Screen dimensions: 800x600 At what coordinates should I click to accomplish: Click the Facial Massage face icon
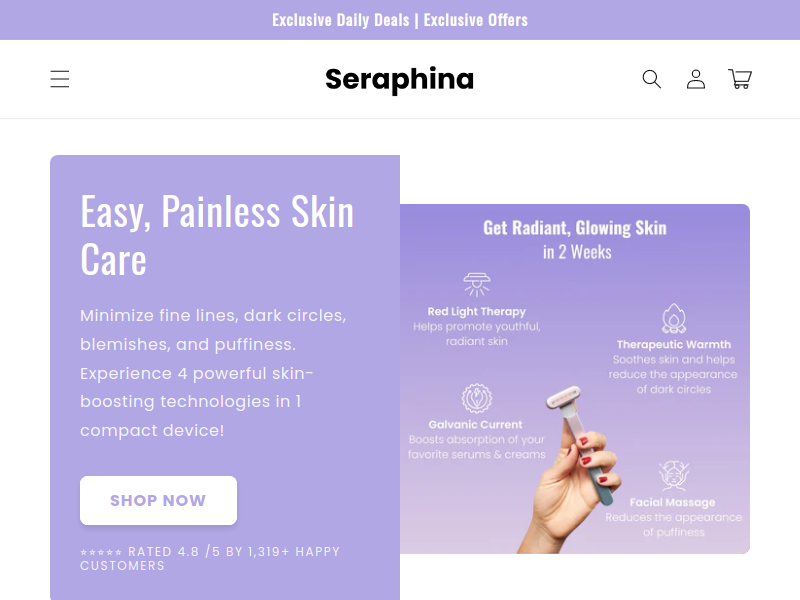(673, 476)
